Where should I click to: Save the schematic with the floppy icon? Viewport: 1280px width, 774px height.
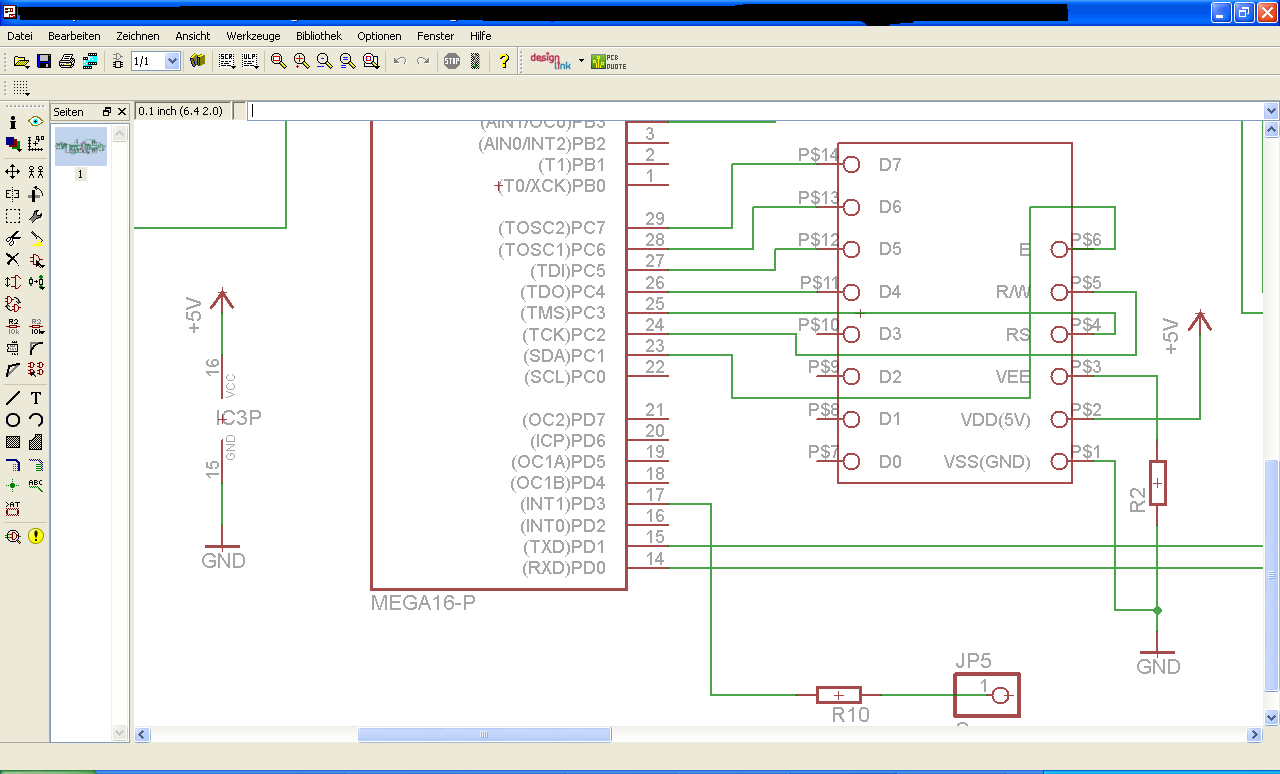[x=44, y=61]
